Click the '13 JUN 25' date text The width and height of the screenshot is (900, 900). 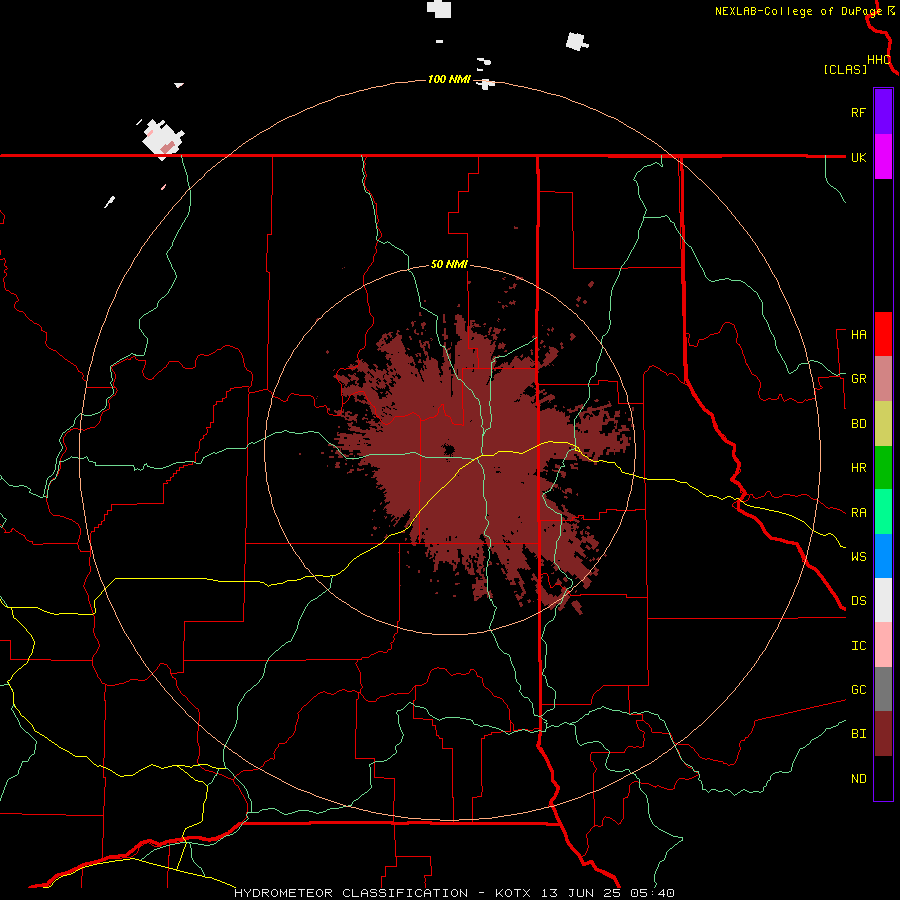coord(581,893)
